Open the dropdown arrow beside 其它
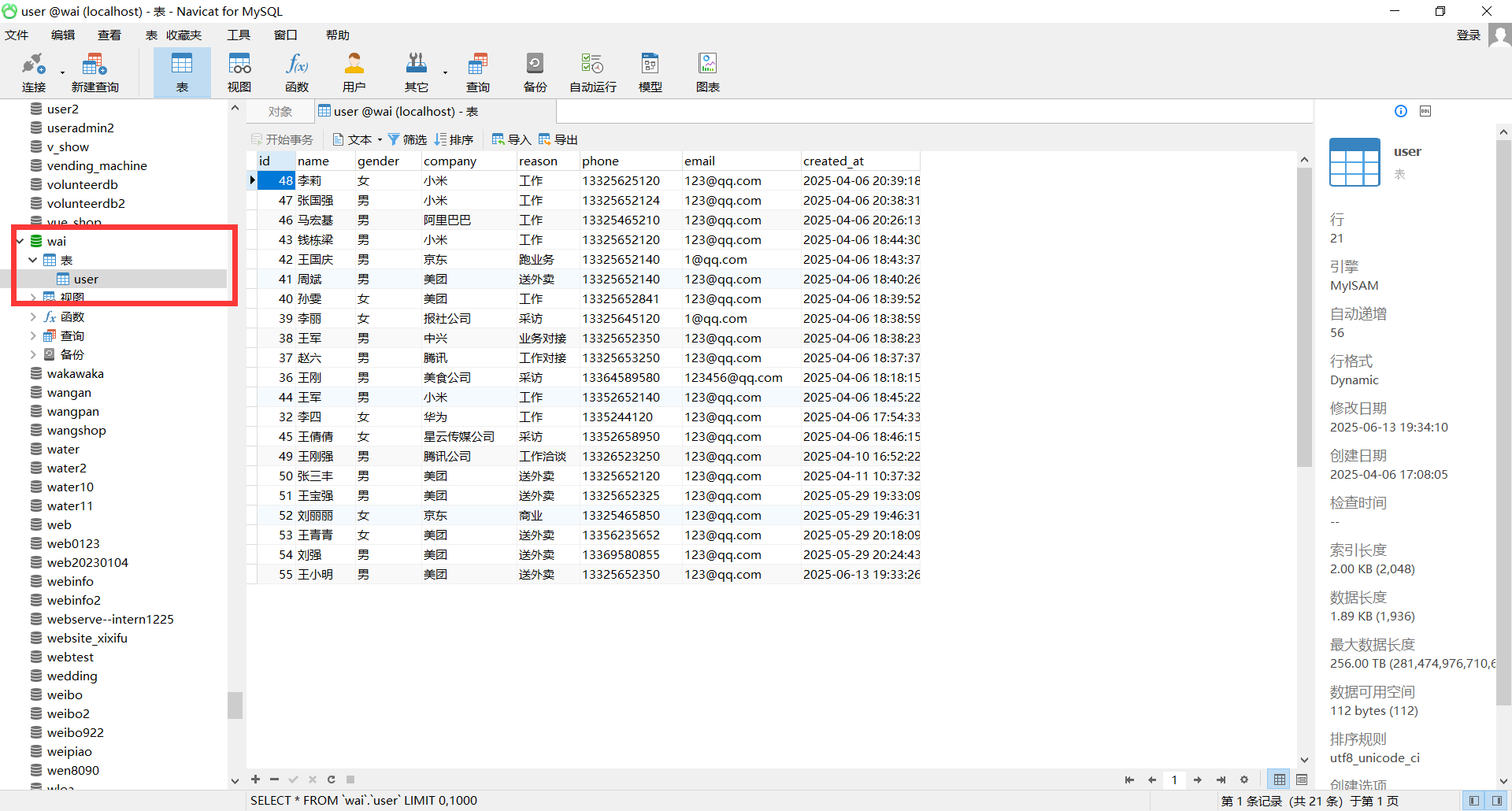 [x=445, y=73]
